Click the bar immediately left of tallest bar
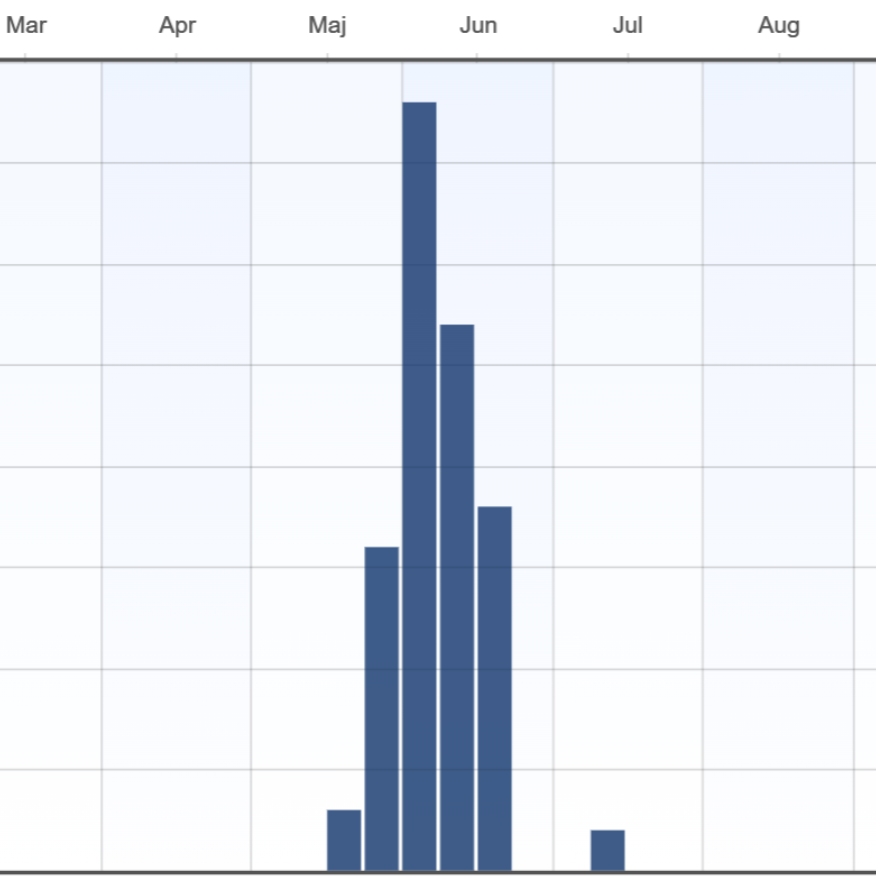Image resolution: width=876 pixels, height=884 pixels. point(381,708)
